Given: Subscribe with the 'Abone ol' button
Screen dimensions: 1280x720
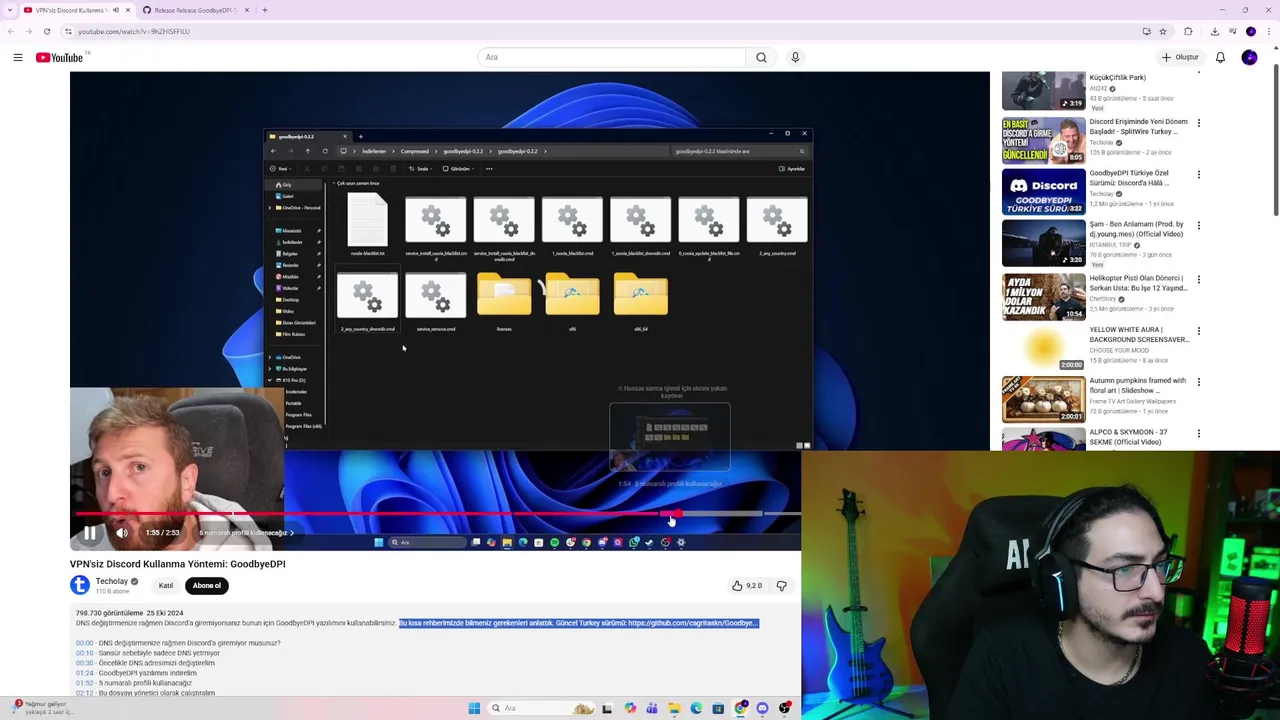Looking at the screenshot, I should coord(207,585).
